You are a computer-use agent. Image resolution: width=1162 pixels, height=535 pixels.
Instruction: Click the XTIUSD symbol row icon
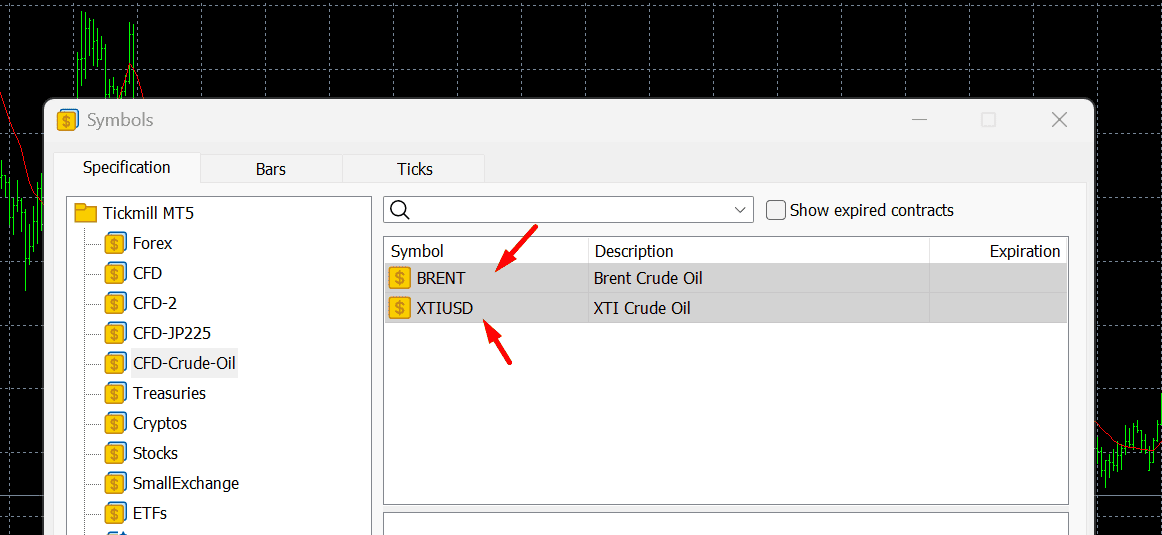pyautogui.click(x=399, y=308)
